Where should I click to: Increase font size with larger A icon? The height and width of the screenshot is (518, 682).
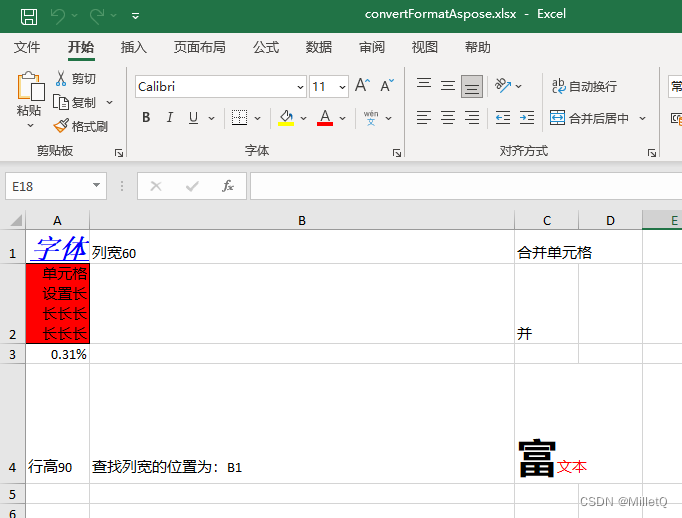(x=363, y=85)
